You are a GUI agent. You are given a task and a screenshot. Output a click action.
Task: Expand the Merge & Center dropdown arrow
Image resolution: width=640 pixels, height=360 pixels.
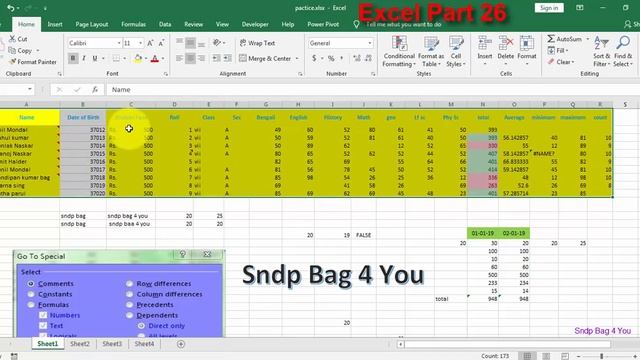click(297, 58)
